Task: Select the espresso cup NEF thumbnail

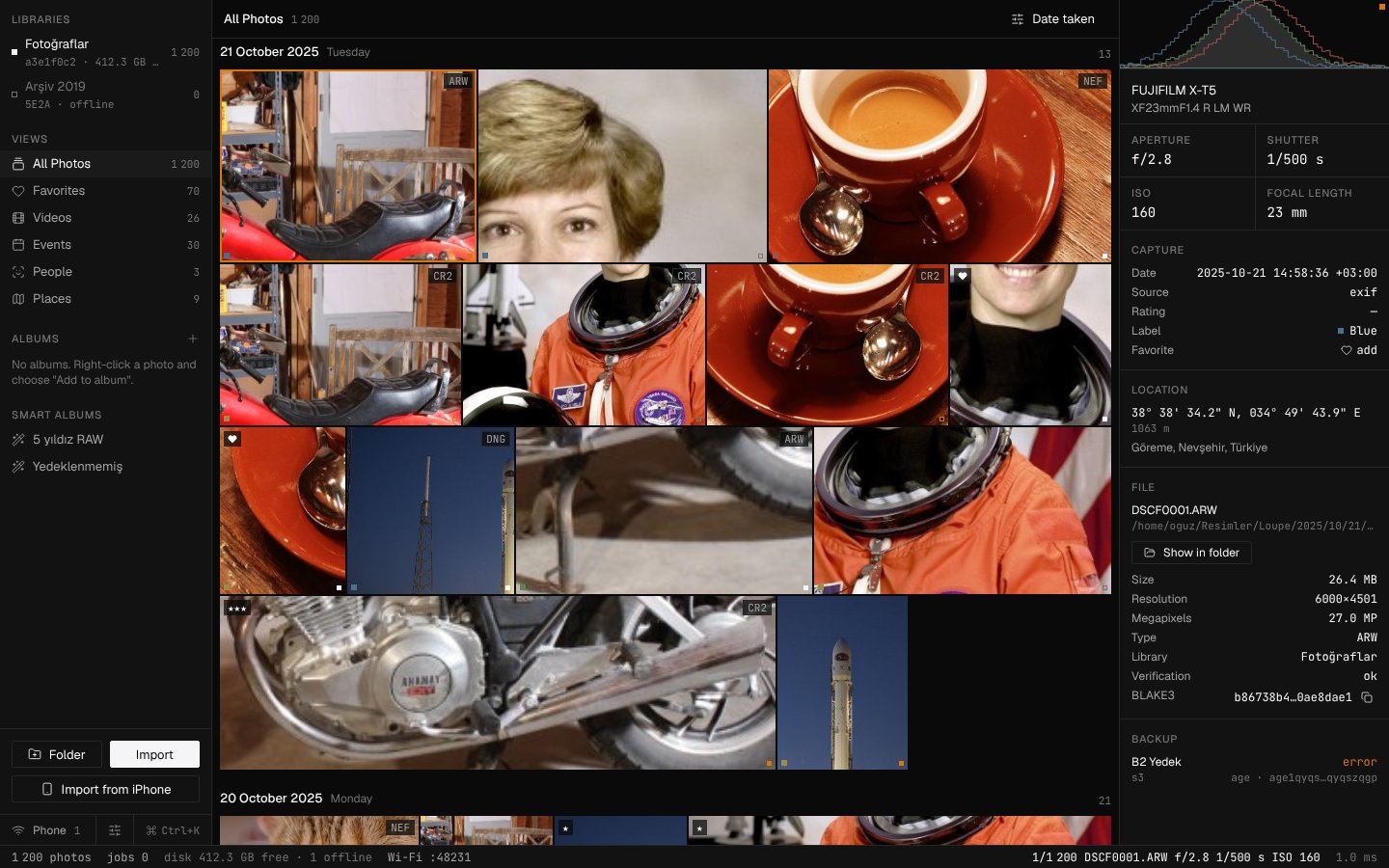Action: (x=940, y=166)
